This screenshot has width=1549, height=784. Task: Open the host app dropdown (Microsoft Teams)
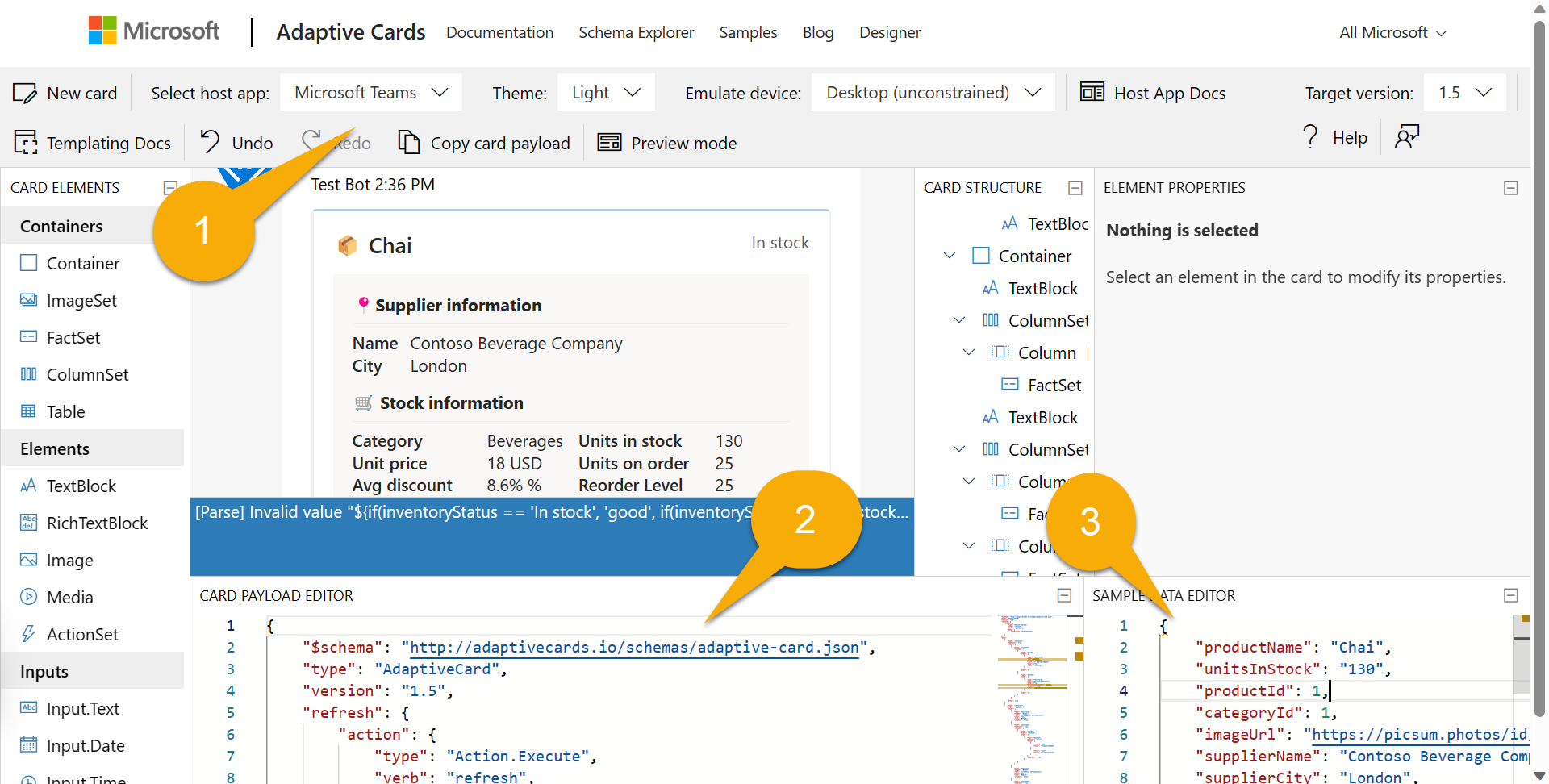click(x=371, y=93)
